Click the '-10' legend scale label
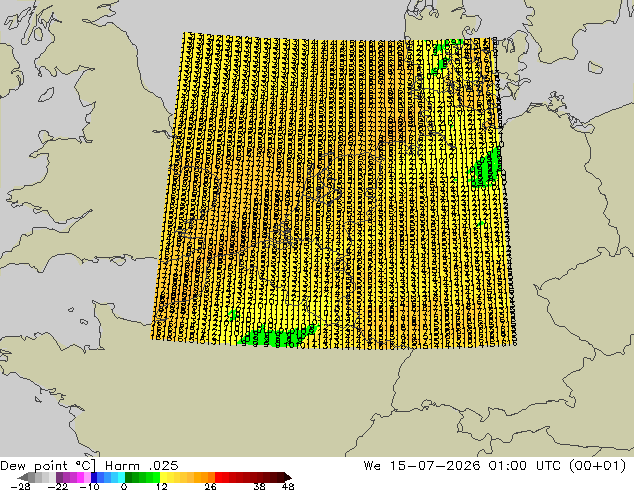The width and height of the screenshot is (634, 490). click(89, 486)
